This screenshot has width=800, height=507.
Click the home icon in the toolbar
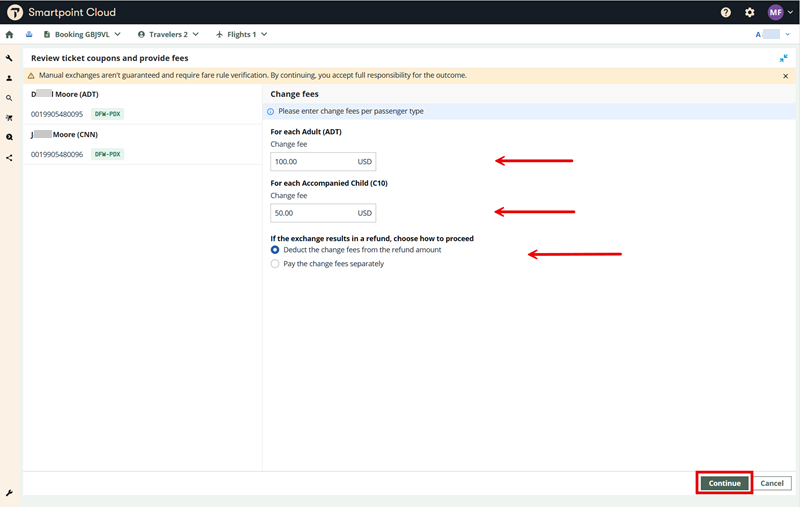(x=9, y=34)
